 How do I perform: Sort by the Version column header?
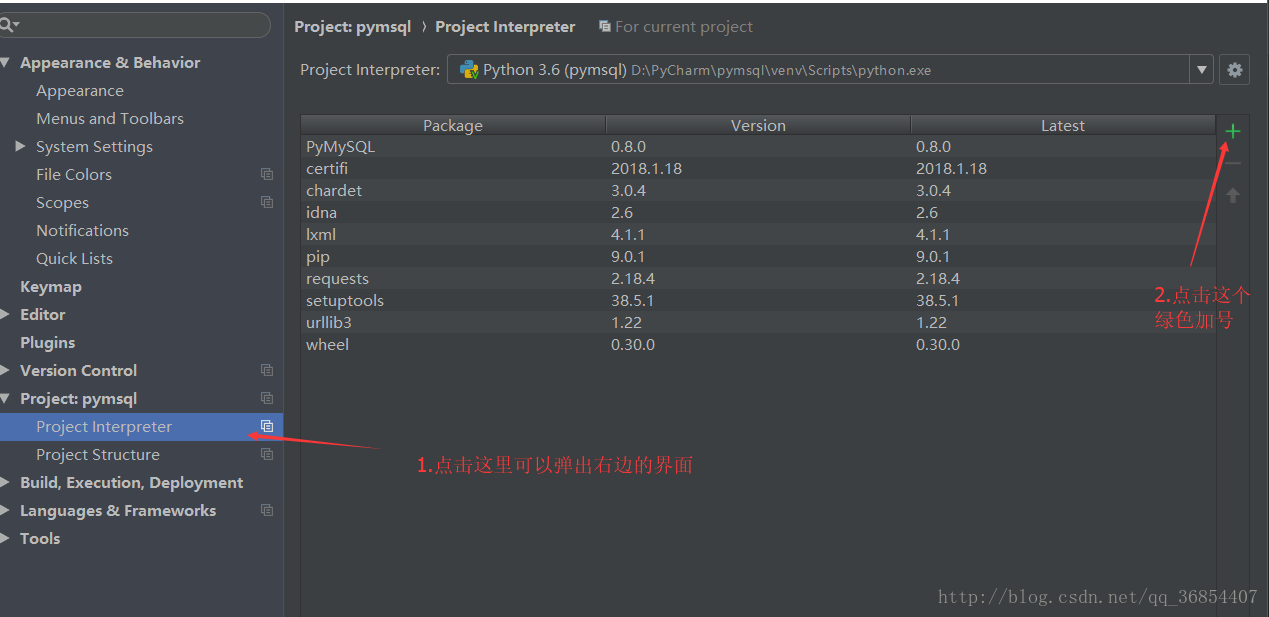[x=758, y=125]
